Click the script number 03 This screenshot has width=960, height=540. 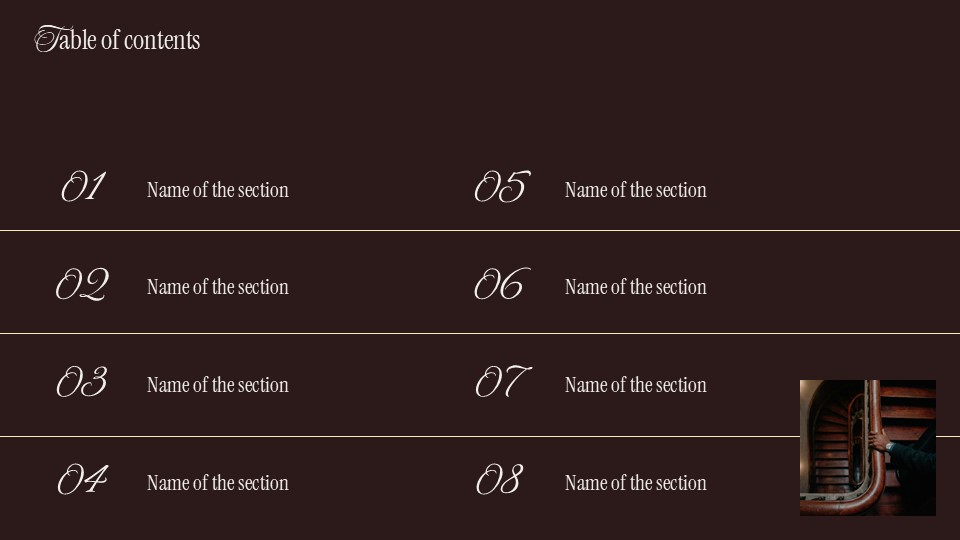pyautogui.click(x=82, y=383)
